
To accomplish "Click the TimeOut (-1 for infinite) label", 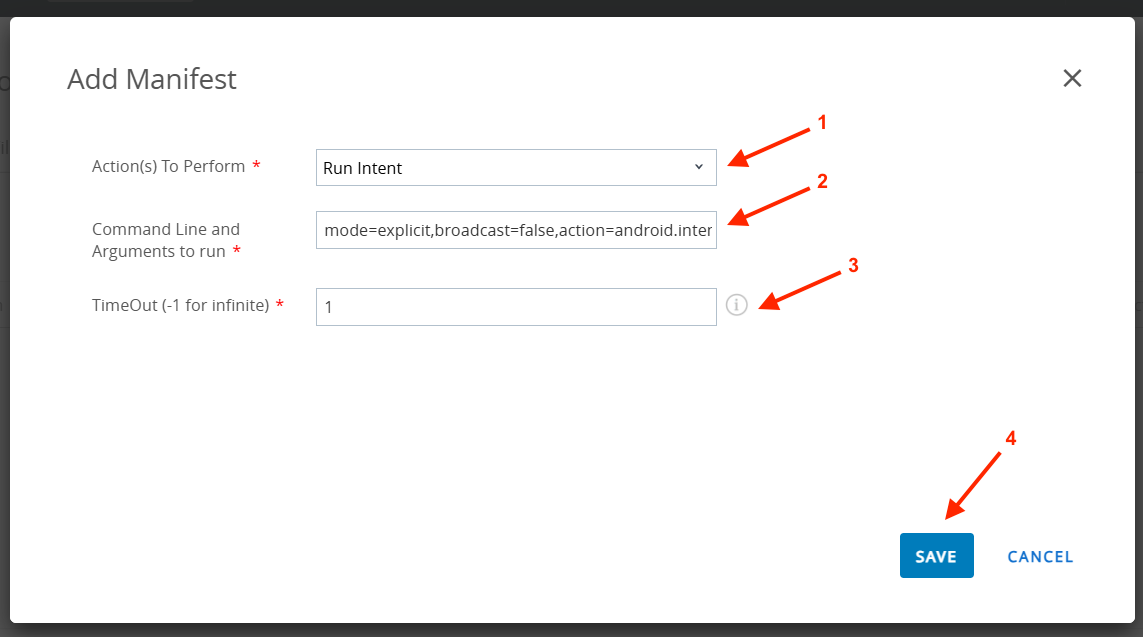I will [x=180, y=305].
